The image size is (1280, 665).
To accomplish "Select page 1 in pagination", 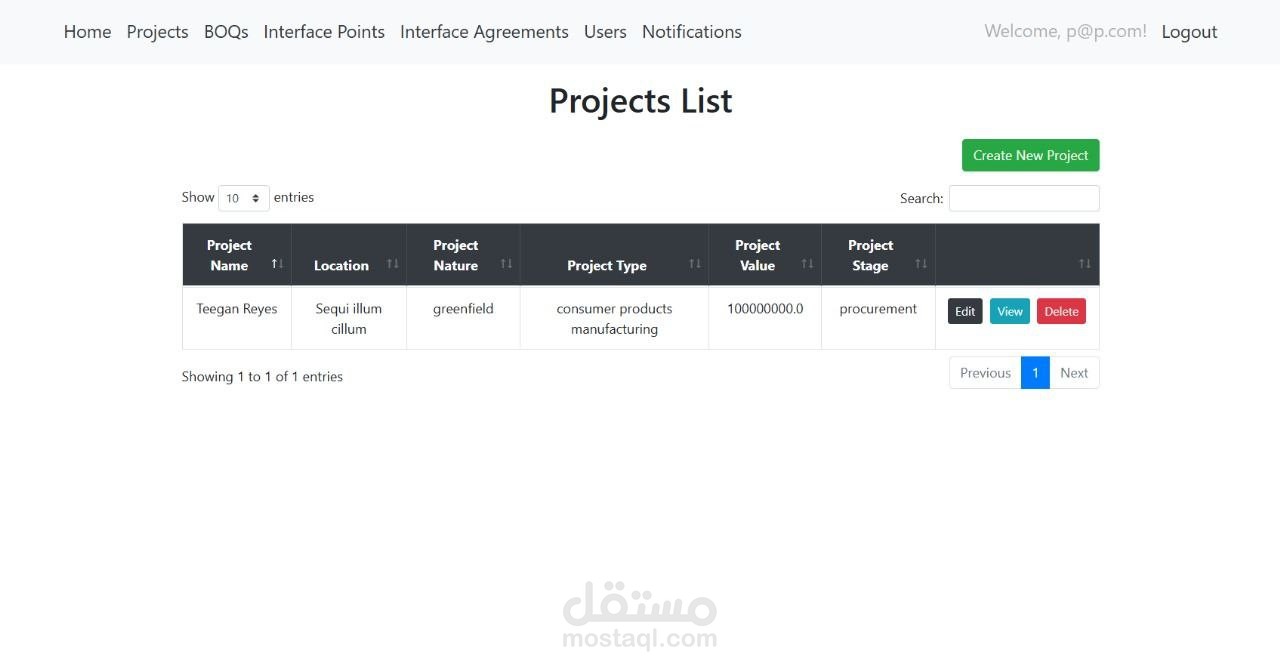I will coord(1035,373).
